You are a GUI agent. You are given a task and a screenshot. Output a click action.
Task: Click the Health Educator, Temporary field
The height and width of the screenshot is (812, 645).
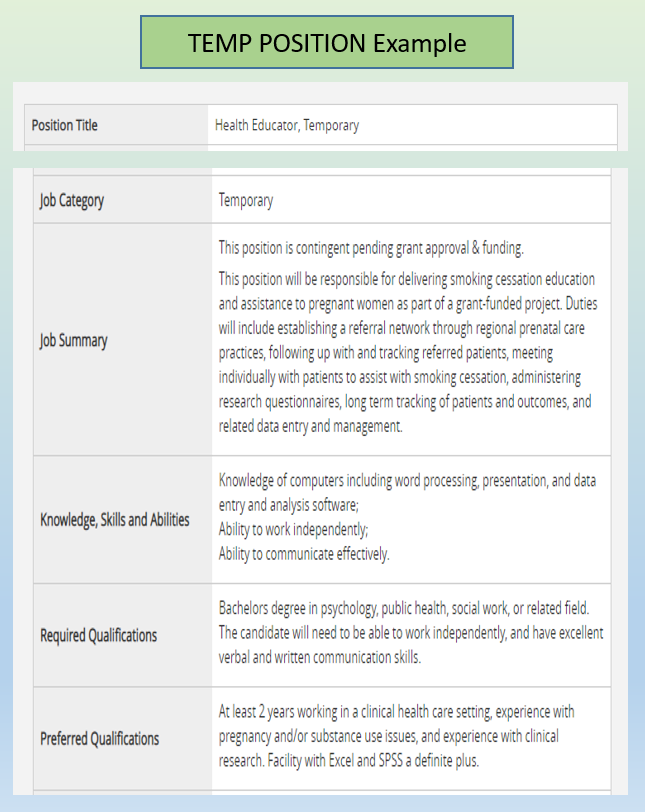click(x=287, y=126)
